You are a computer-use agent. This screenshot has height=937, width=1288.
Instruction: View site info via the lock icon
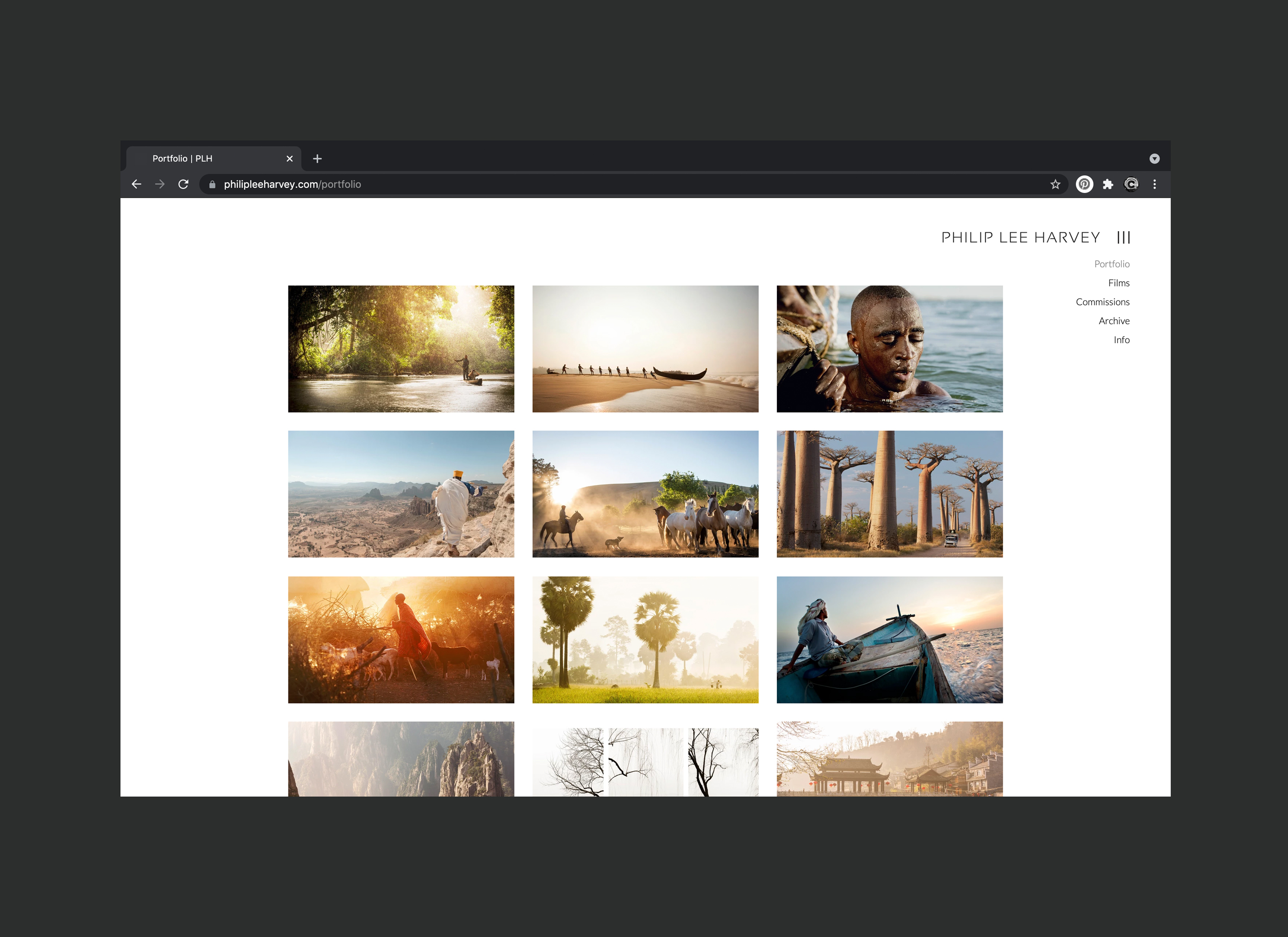212,184
